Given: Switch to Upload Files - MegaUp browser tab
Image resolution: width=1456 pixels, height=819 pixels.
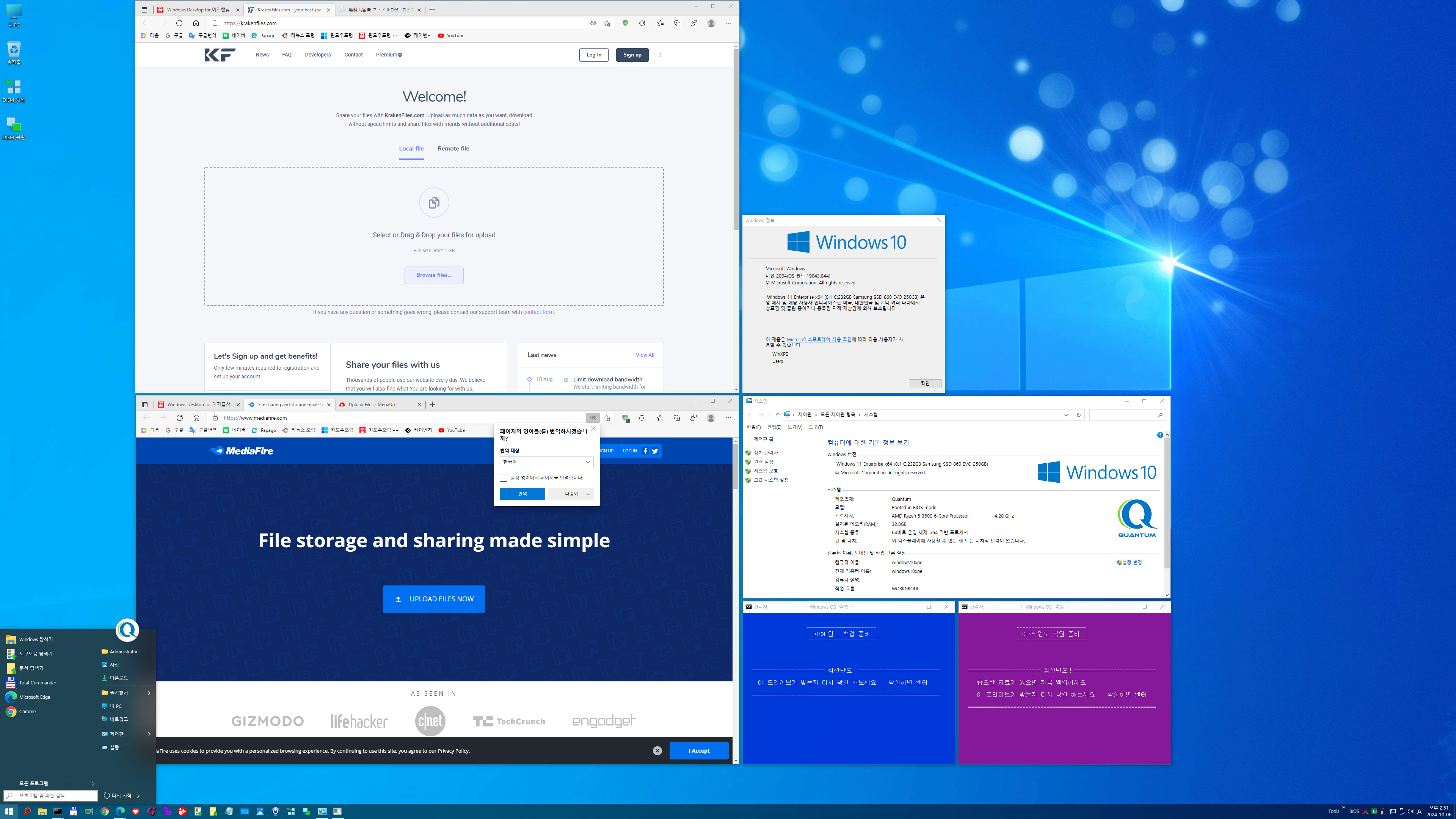Looking at the screenshot, I should pos(380,404).
